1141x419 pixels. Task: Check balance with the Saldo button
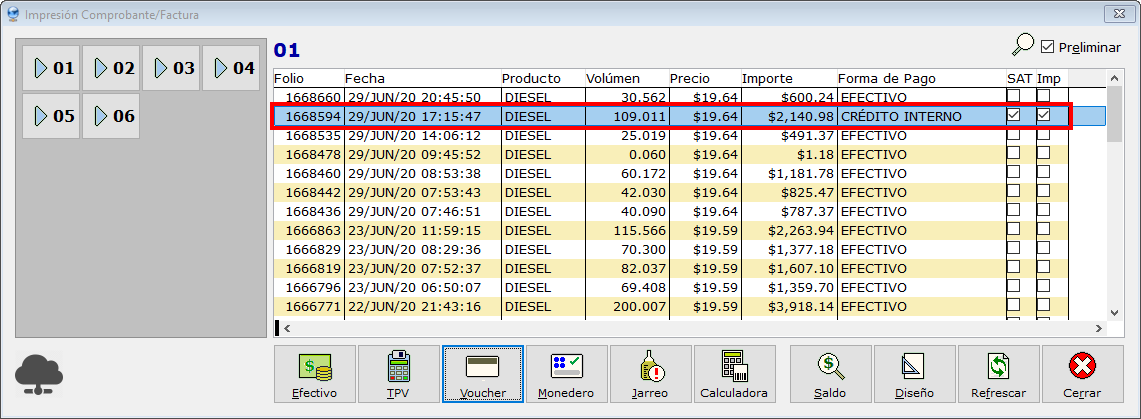[829, 374]
